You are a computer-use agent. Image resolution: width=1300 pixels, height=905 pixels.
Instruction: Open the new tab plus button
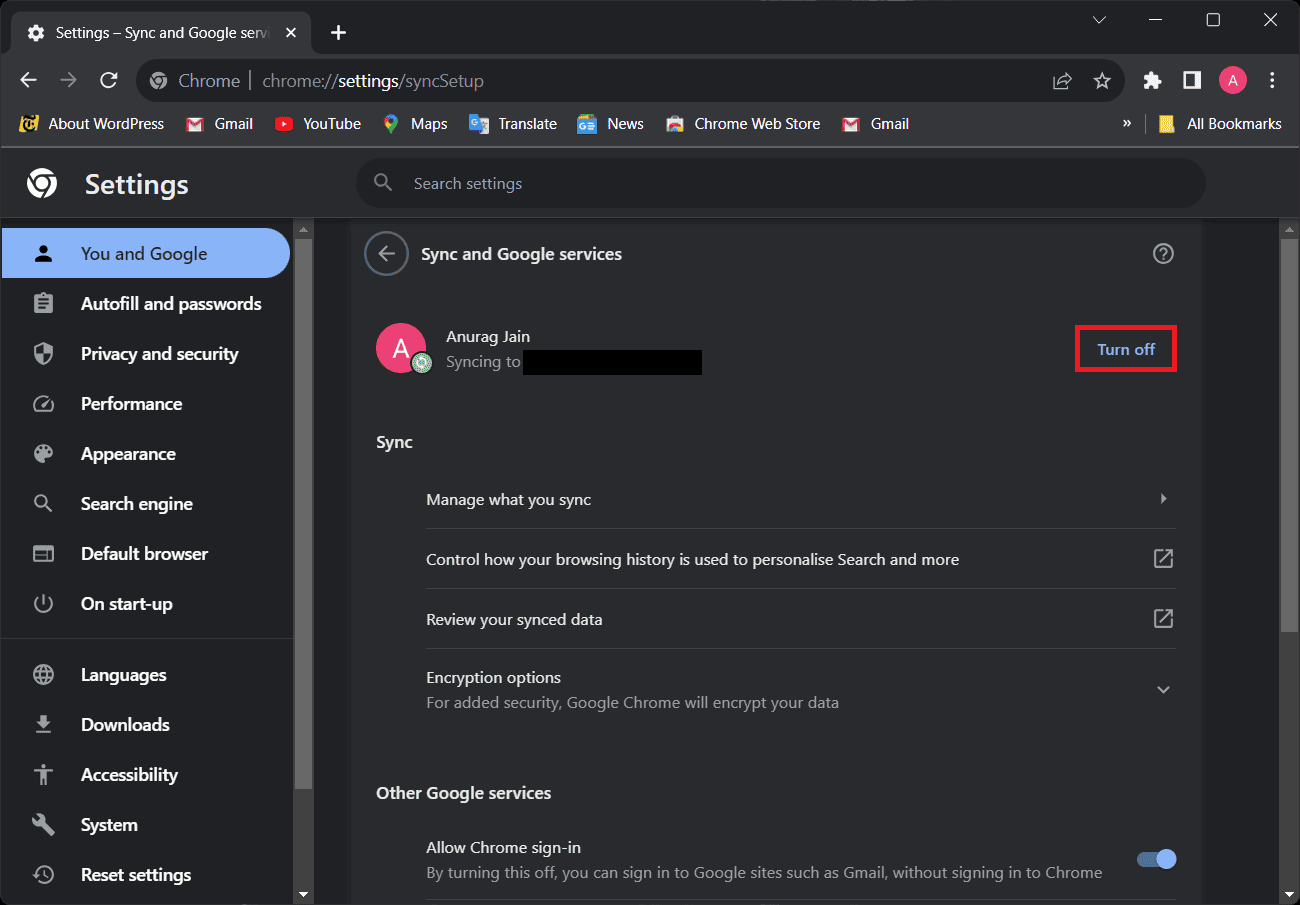pyautogui.click(x=338, y=33)
